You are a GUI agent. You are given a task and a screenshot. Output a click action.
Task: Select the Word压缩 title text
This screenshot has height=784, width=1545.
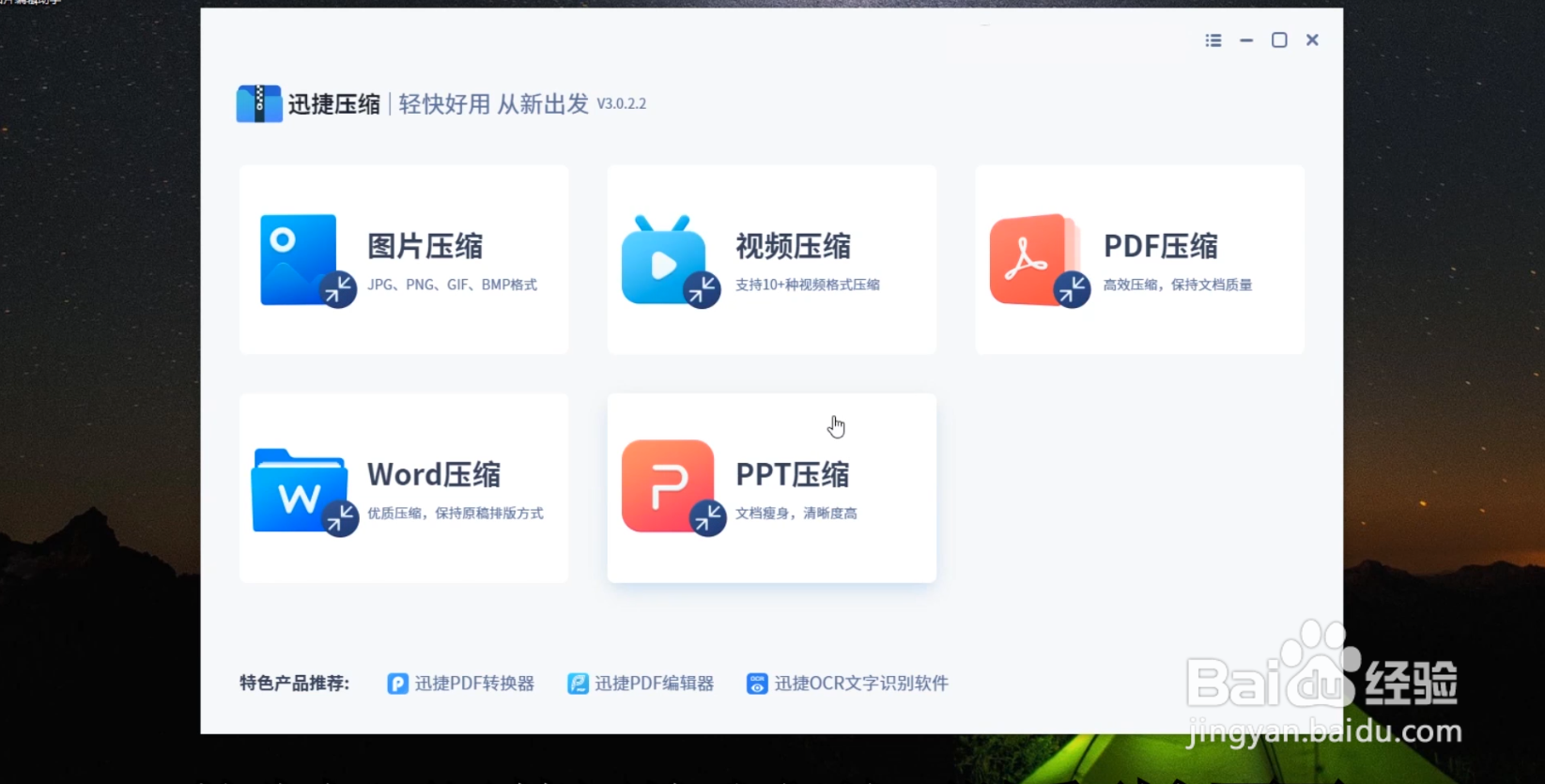click(433, 474)
